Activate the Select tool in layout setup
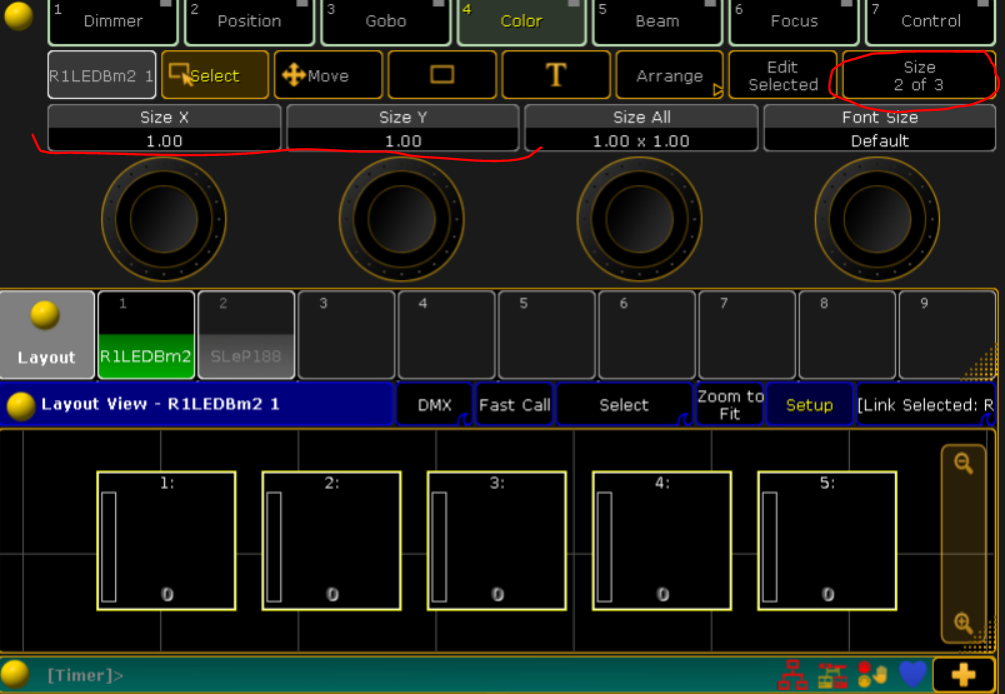Image resolution: width=1005 pixels, height=694 pixels. (x=215, y=75)
